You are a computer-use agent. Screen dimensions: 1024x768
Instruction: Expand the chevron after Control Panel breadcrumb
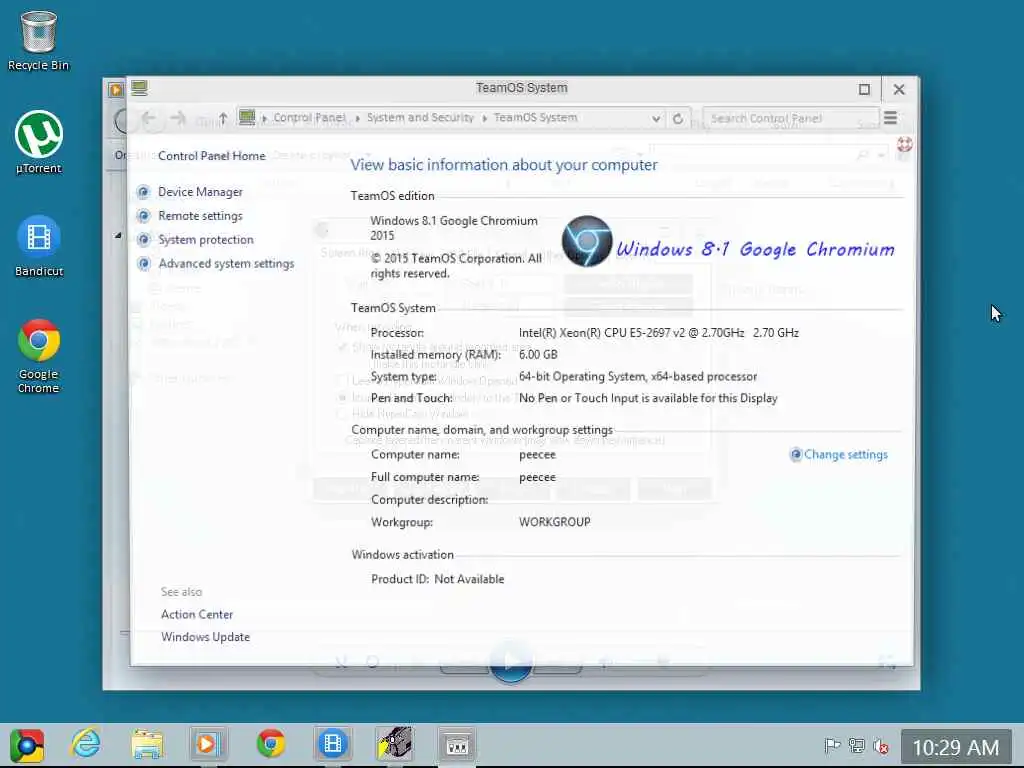[357, 118]
